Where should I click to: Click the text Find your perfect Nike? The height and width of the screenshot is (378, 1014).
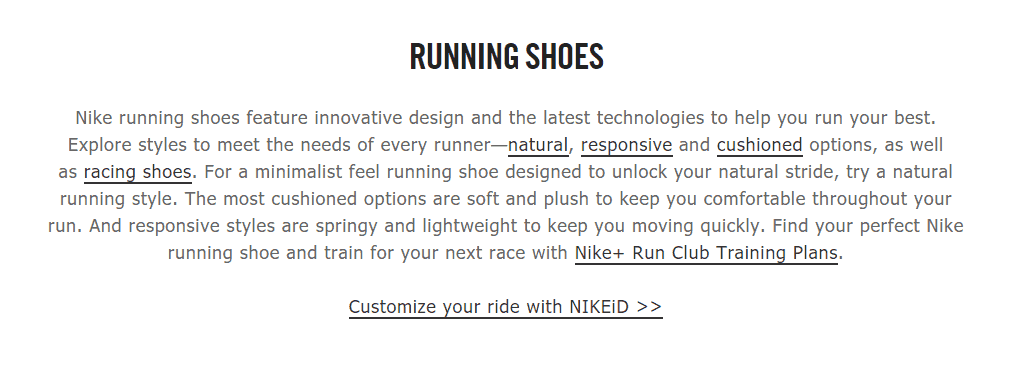click(867, 226)
